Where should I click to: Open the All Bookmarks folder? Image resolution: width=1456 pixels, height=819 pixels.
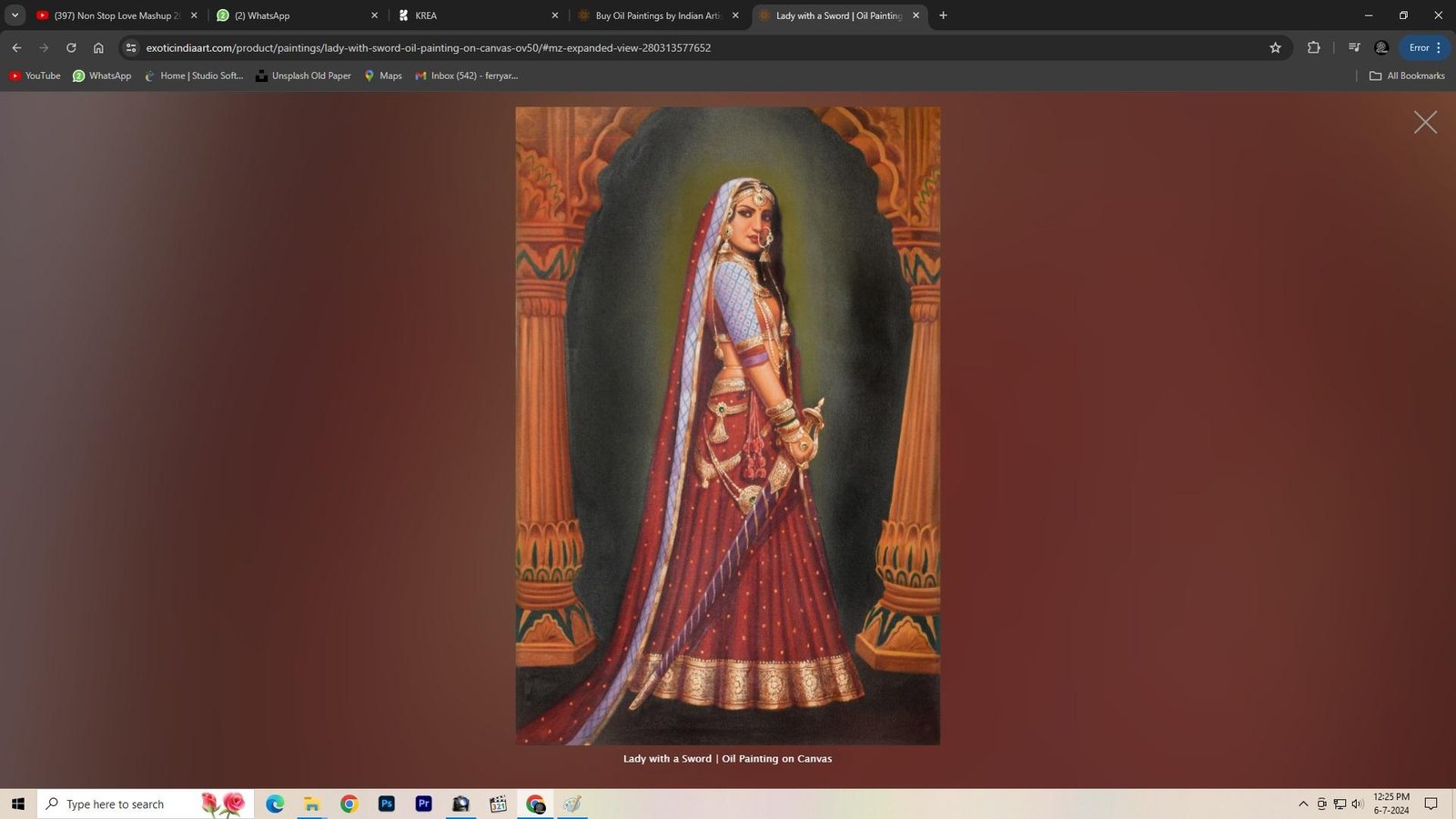click(x=1407, y=76)
